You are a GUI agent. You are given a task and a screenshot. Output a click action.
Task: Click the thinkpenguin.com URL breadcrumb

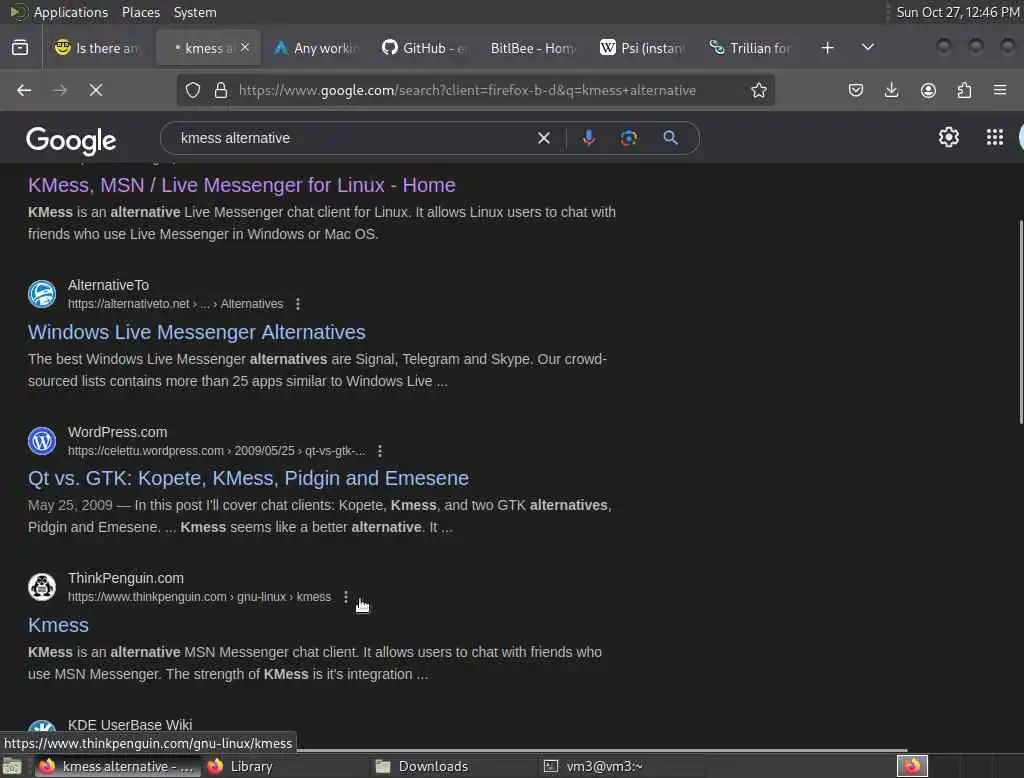click(x=199, y=597)
